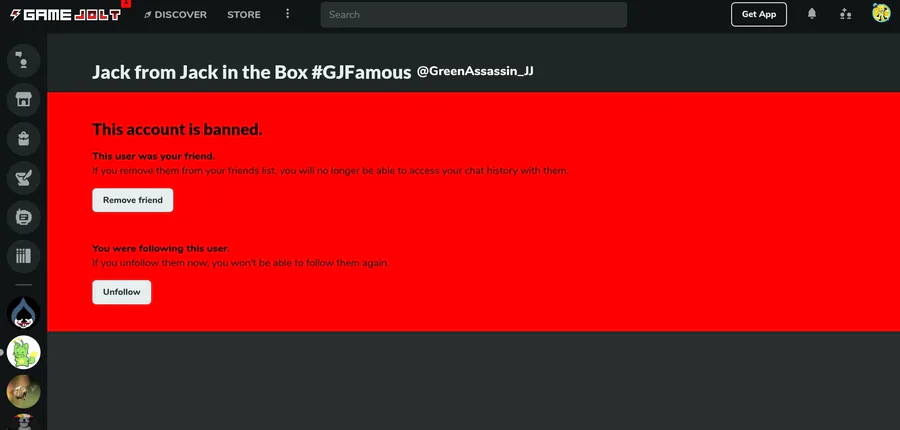This screenshot has height=430, width=900.
Task: Focus the Search field
Action: click(474, 15)
